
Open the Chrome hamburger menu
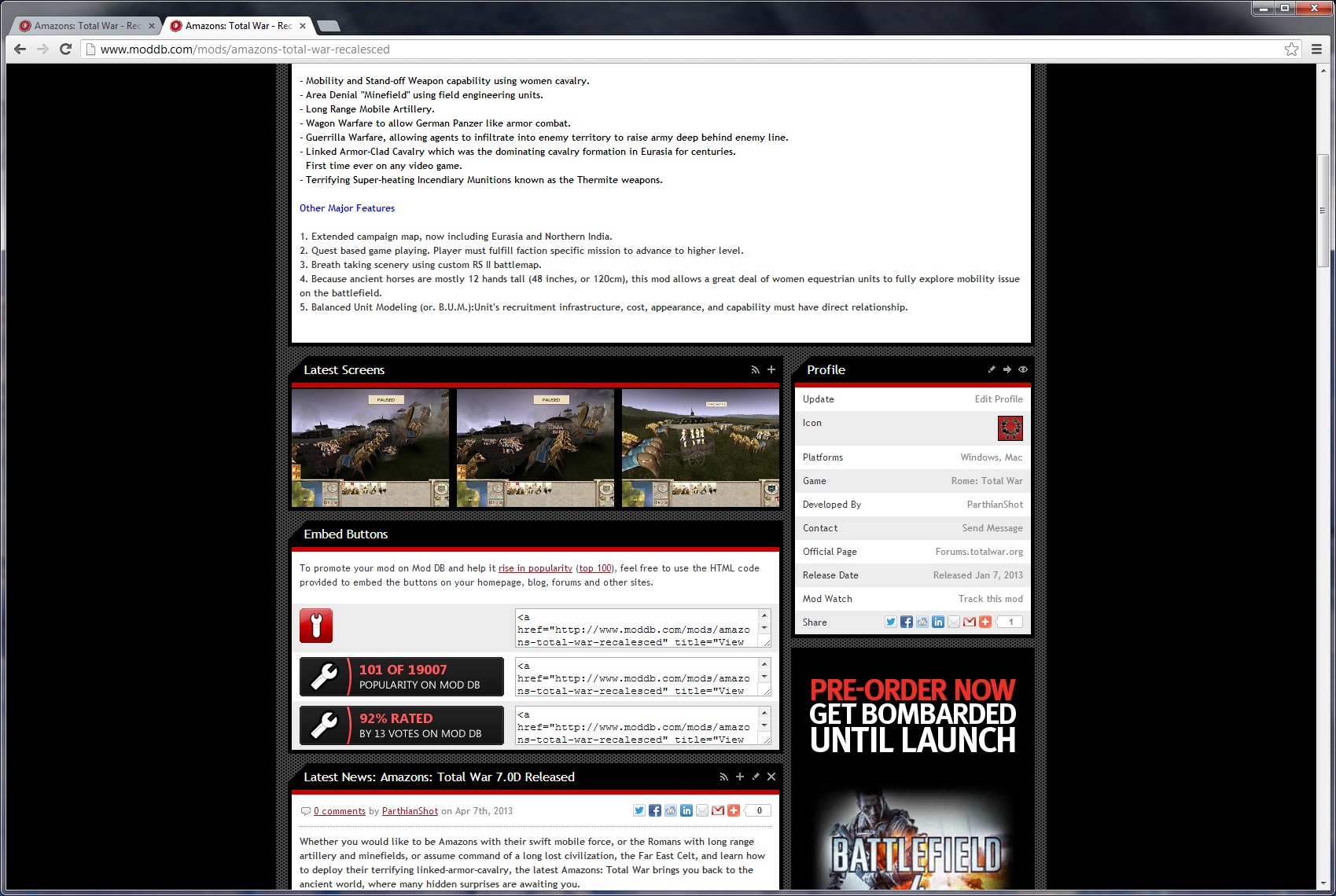click(x=1316, y=49)
